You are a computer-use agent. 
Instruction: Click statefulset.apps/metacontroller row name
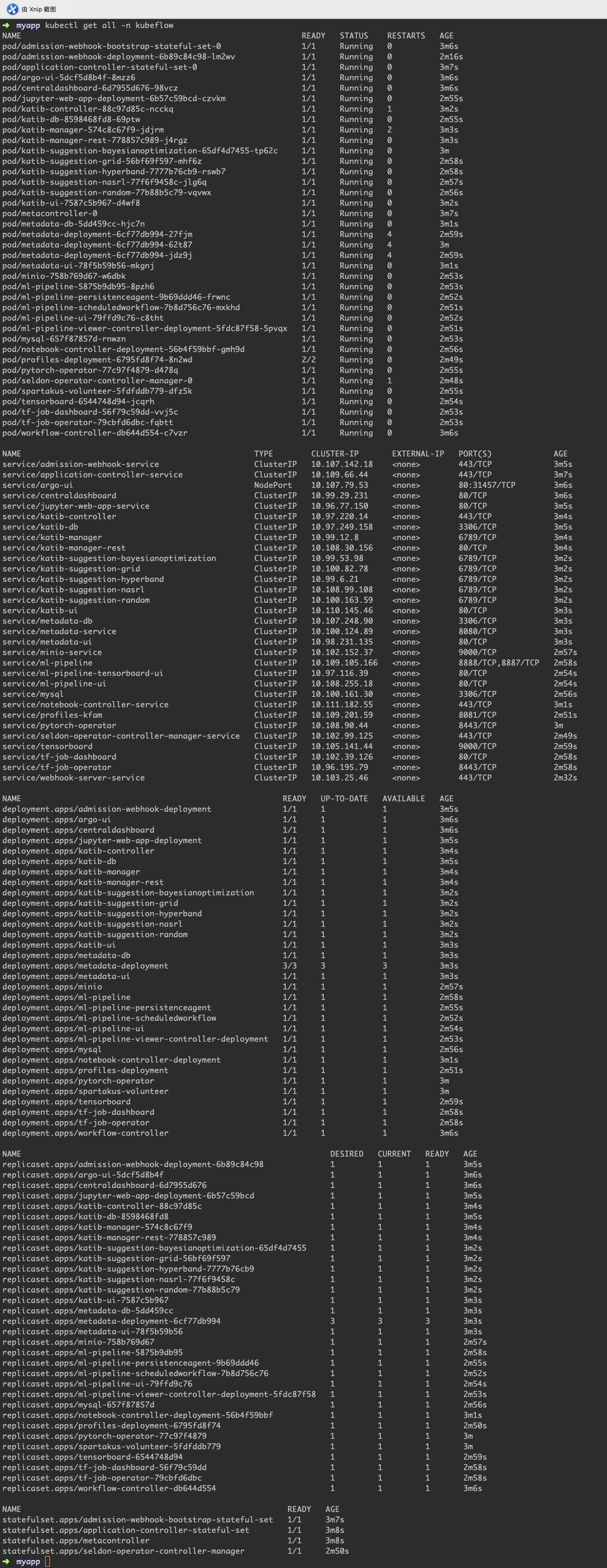click(x=76, y=1540)
